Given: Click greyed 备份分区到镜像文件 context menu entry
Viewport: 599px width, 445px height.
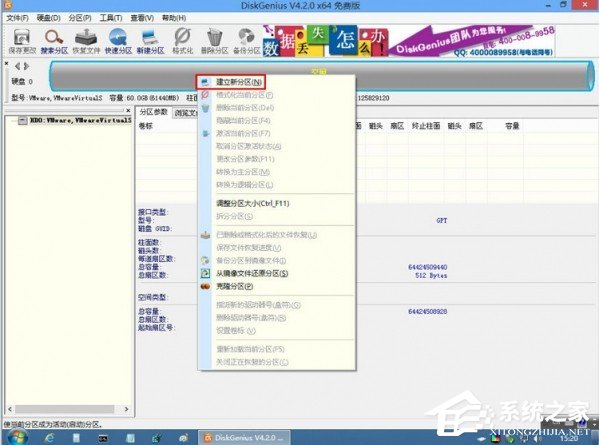Looking at the screenshot, I should (251, 261).
